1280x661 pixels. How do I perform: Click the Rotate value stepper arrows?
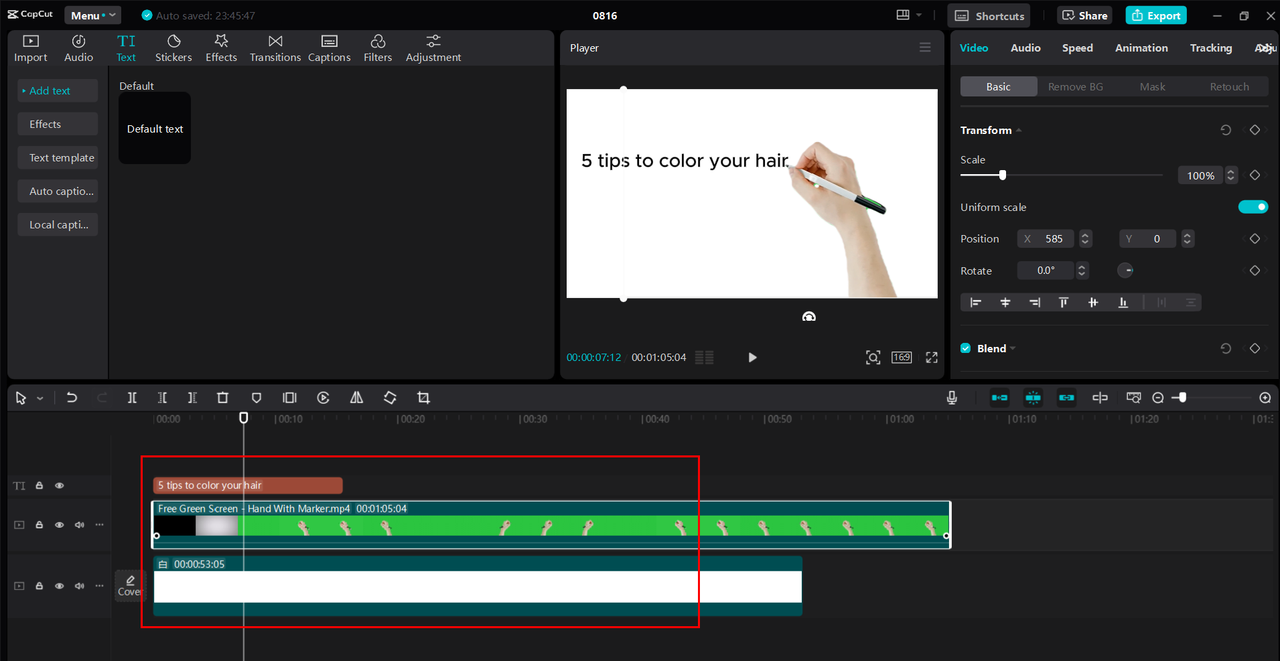[x=1082, y=271]
